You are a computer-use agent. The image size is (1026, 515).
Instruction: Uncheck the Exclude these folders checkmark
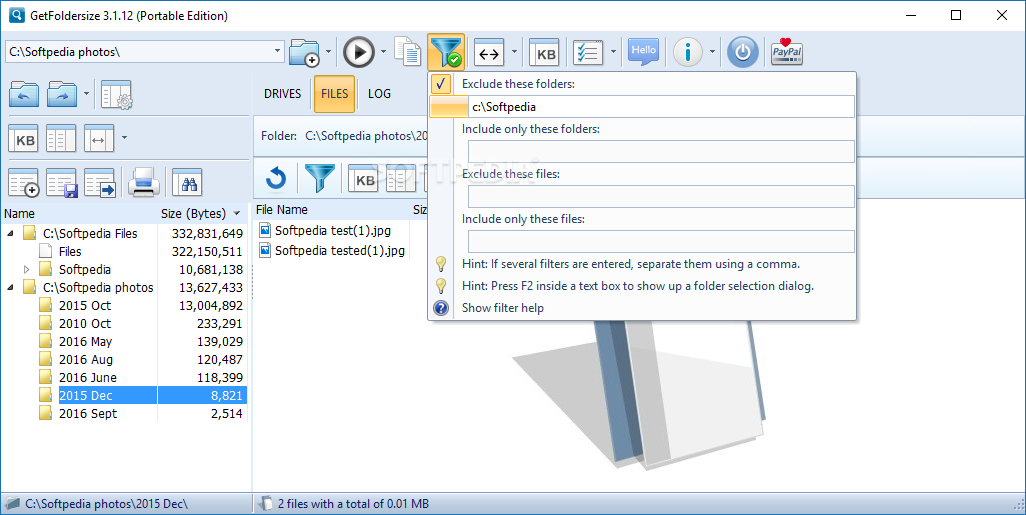441,84
